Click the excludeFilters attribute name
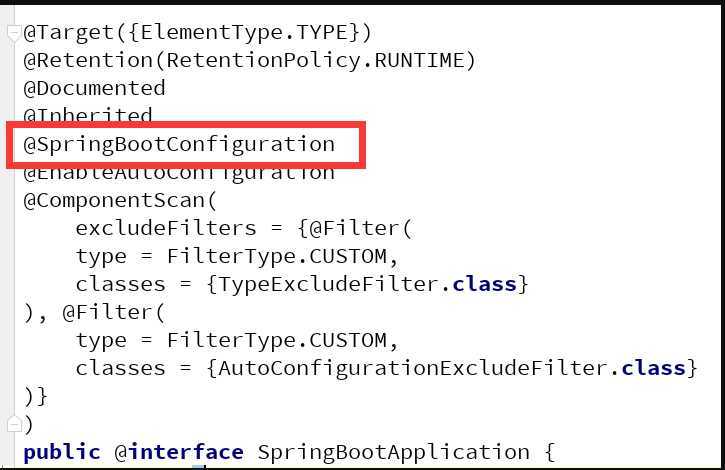The image size is (725, 470). [166, 229]
